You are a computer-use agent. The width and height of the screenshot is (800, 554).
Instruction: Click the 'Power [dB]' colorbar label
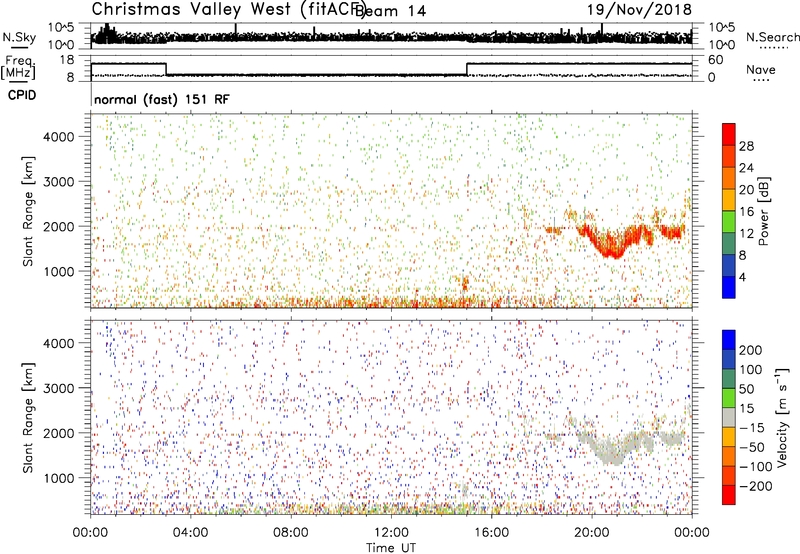click(x=764, y=211)
